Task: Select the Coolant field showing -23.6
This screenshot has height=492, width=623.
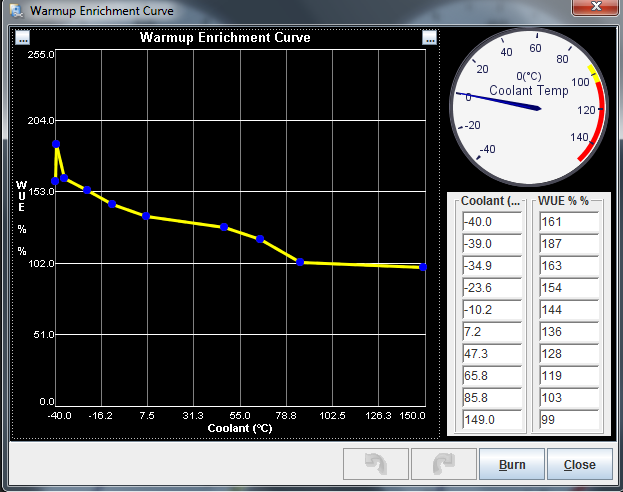Action: pos(492,288)
